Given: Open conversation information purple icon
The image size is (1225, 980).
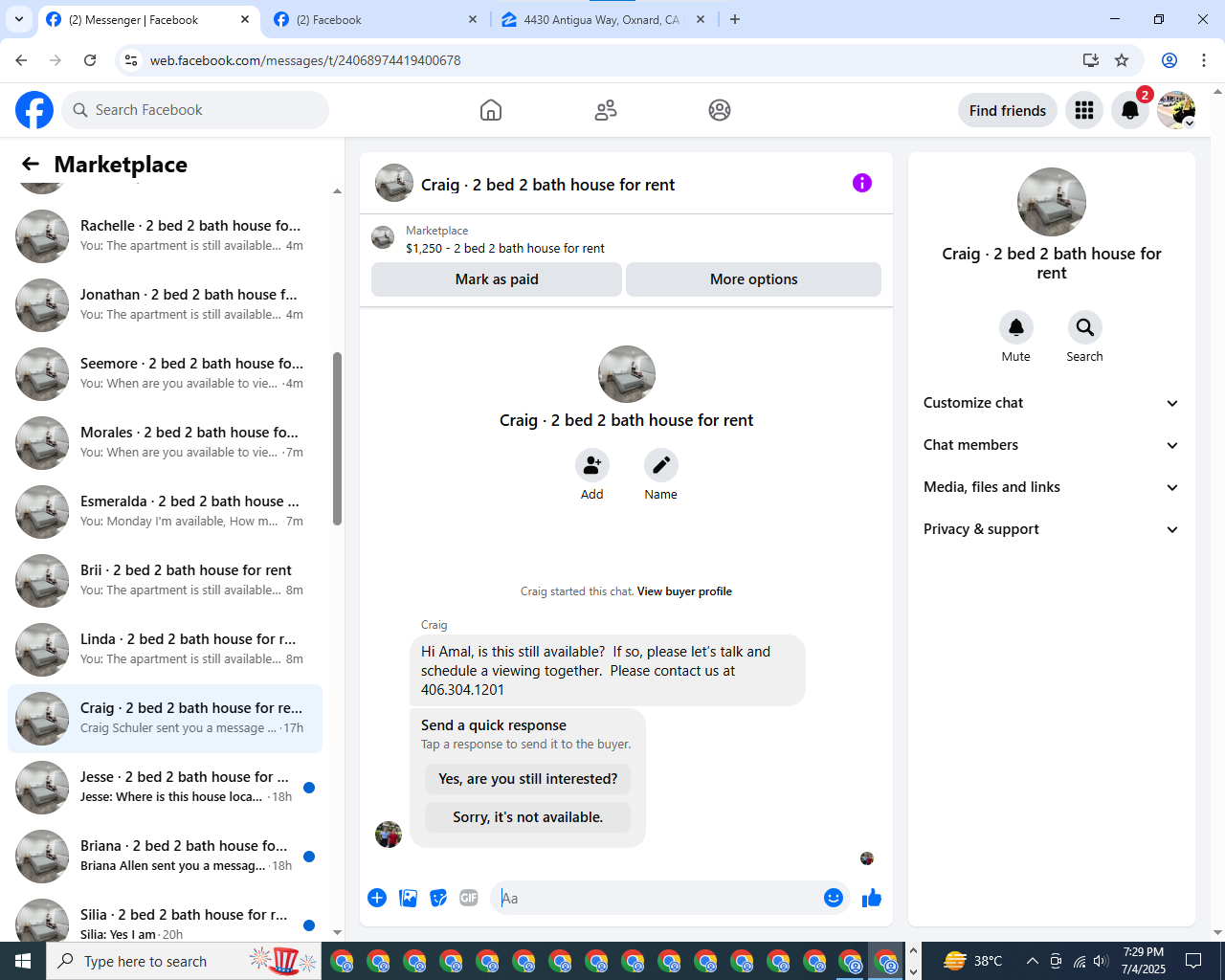Looking at the screenshot, I should [862, 183].
